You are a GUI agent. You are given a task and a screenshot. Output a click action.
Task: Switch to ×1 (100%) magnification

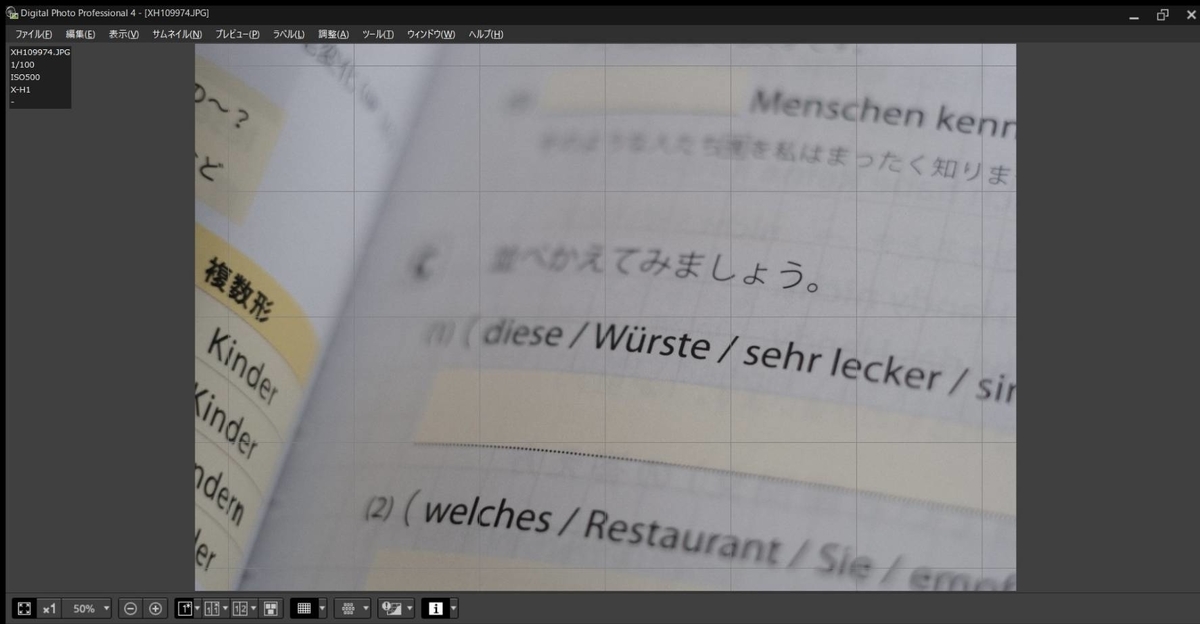pyautogui.click(x=49, y=608)
